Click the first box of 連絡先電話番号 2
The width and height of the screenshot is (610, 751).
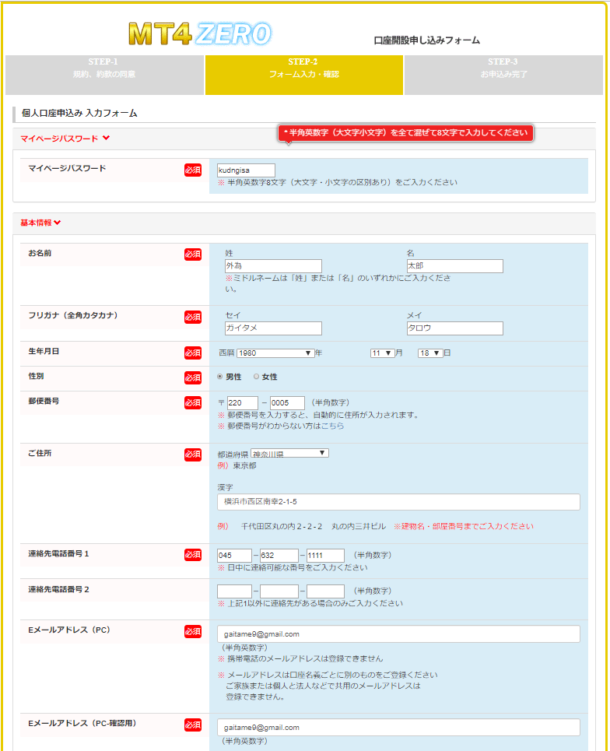click(234, 591)
